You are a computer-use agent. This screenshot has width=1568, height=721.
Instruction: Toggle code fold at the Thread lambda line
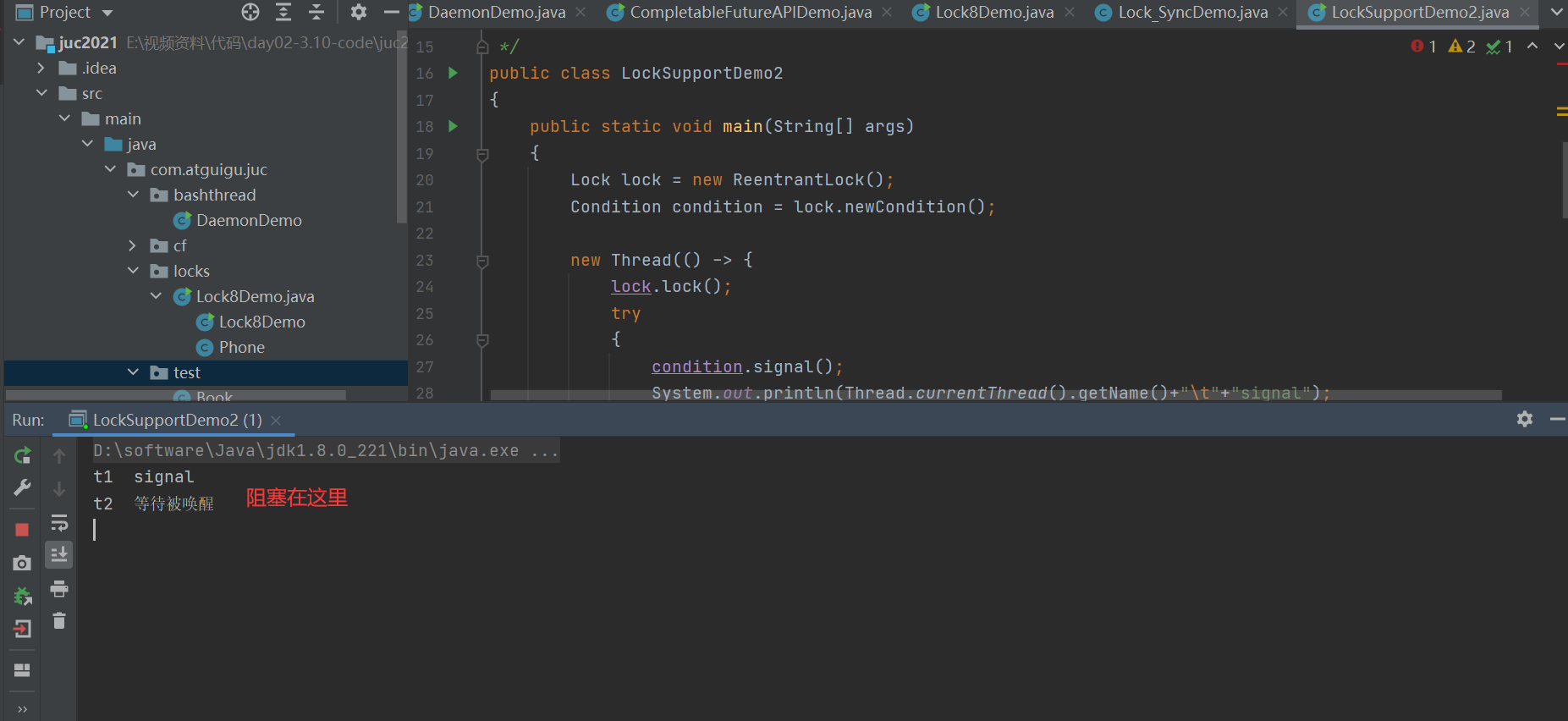click(x=482, y=261)
